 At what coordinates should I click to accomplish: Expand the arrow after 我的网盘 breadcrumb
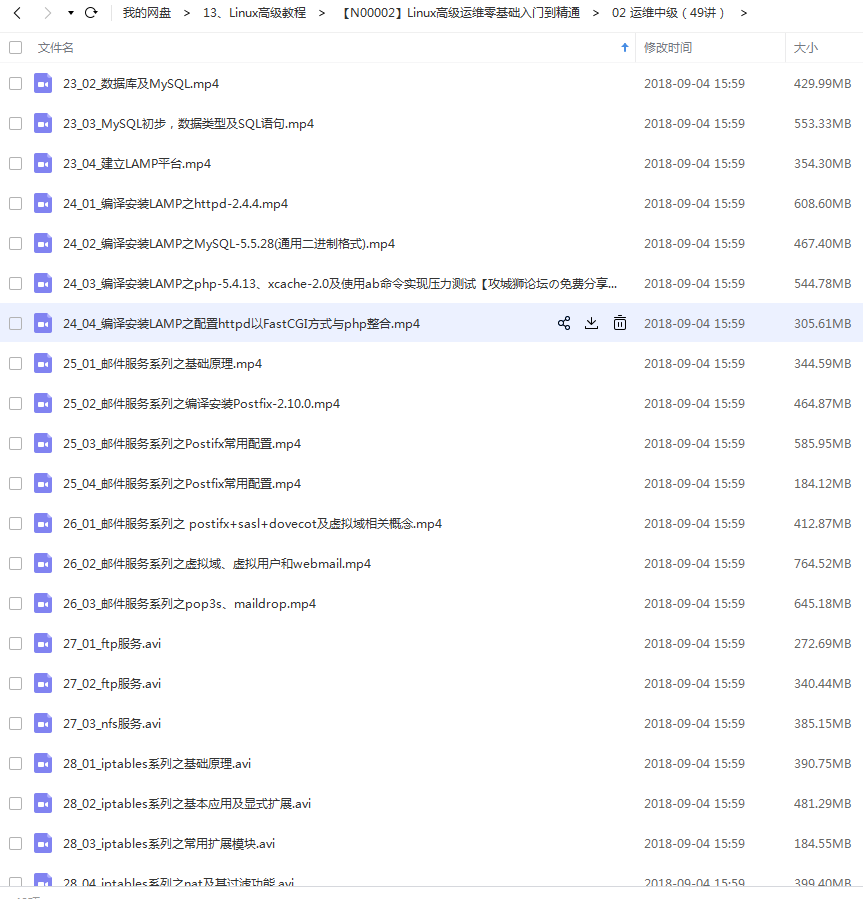[x=187, y=13]
